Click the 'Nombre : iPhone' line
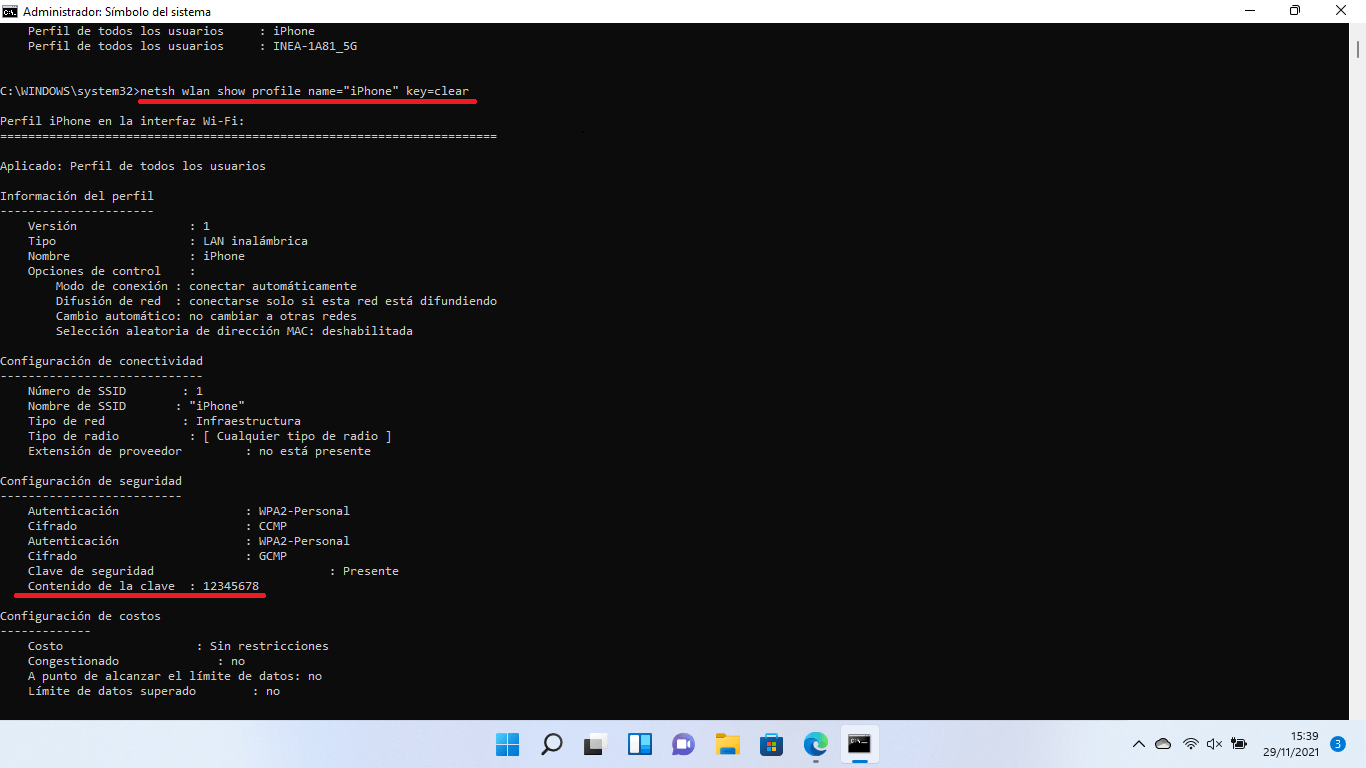Viewport: 1366px width, 768px height. [136, 256]
